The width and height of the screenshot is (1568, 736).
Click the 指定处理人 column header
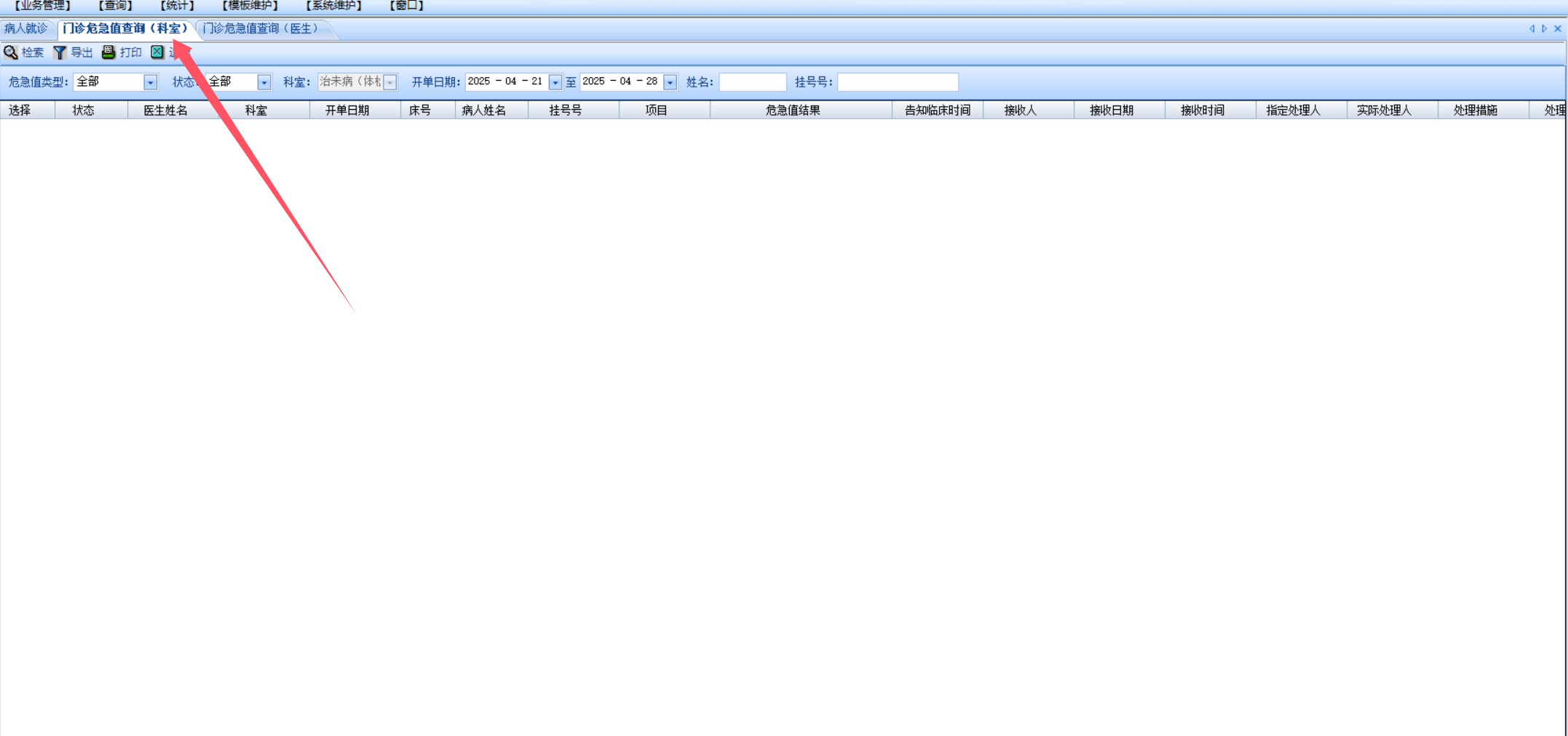[1302, 110]
